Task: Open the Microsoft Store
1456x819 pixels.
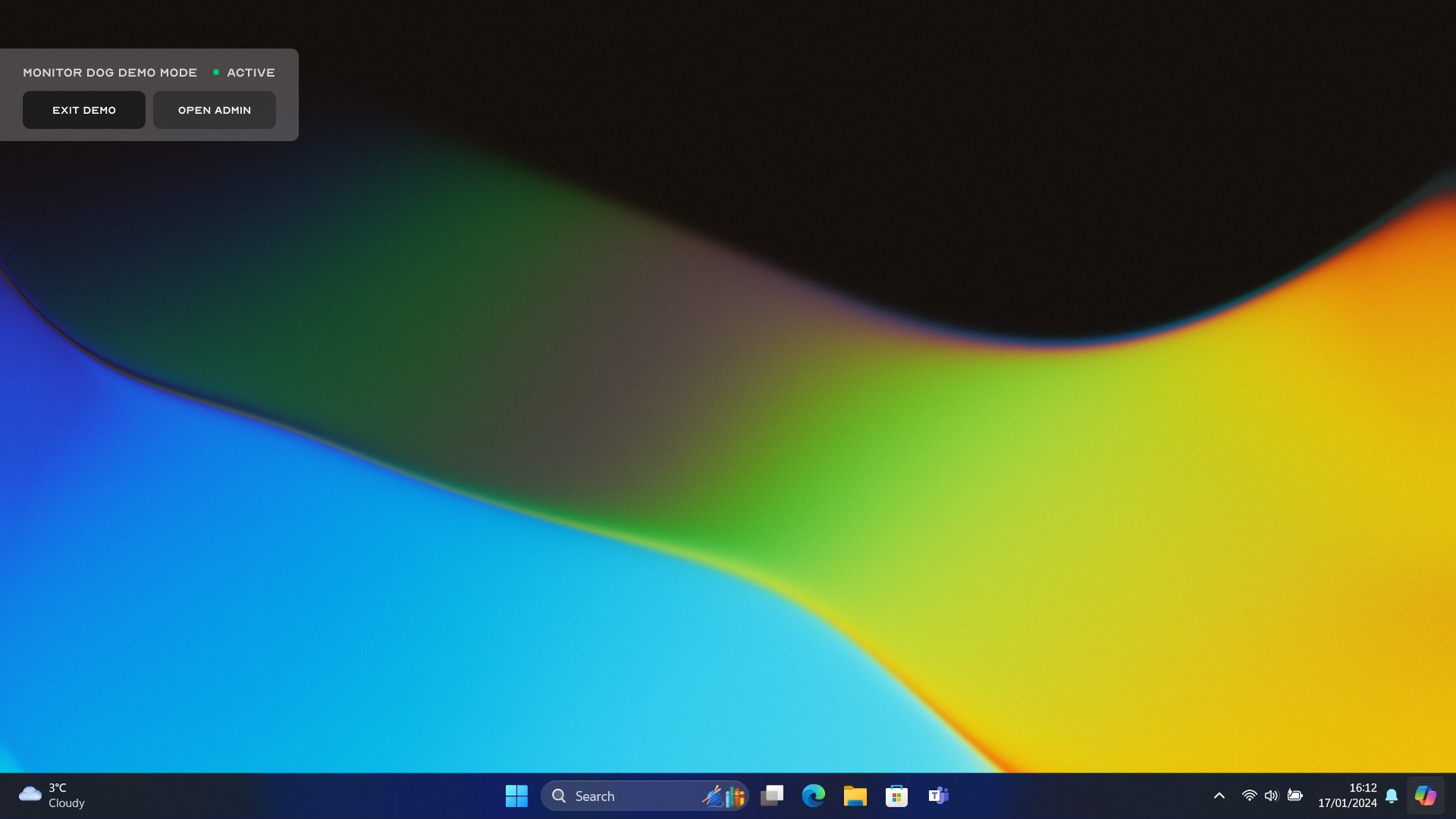Action: click(x=896, y=795)
